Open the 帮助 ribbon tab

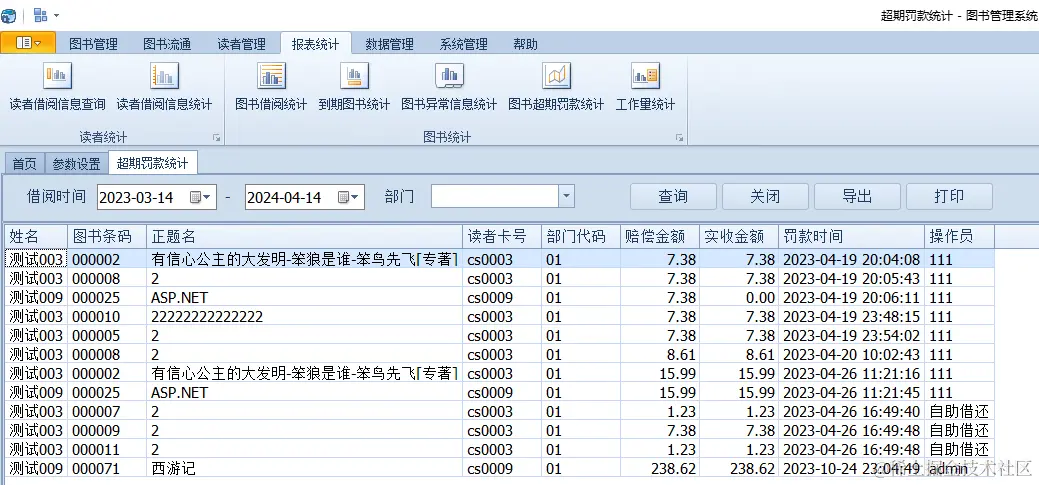(x=525, y=44)
